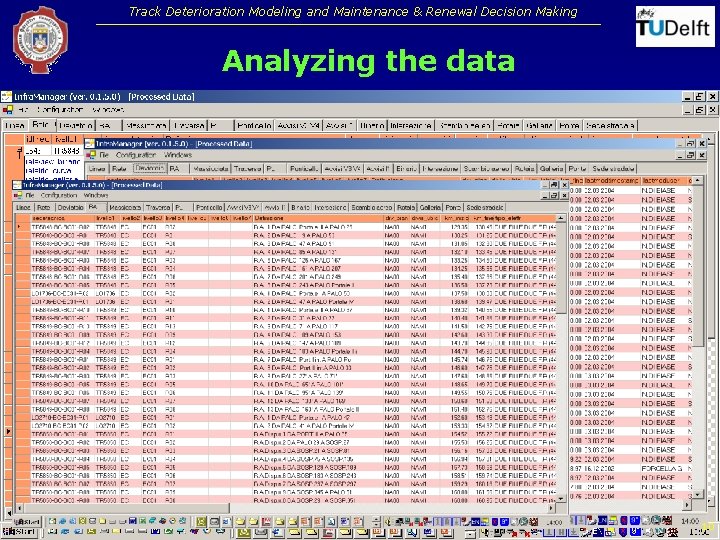Go to Scambio aereo tab in middle window
The height and width of the screenshot is (540, 720).
486,169
